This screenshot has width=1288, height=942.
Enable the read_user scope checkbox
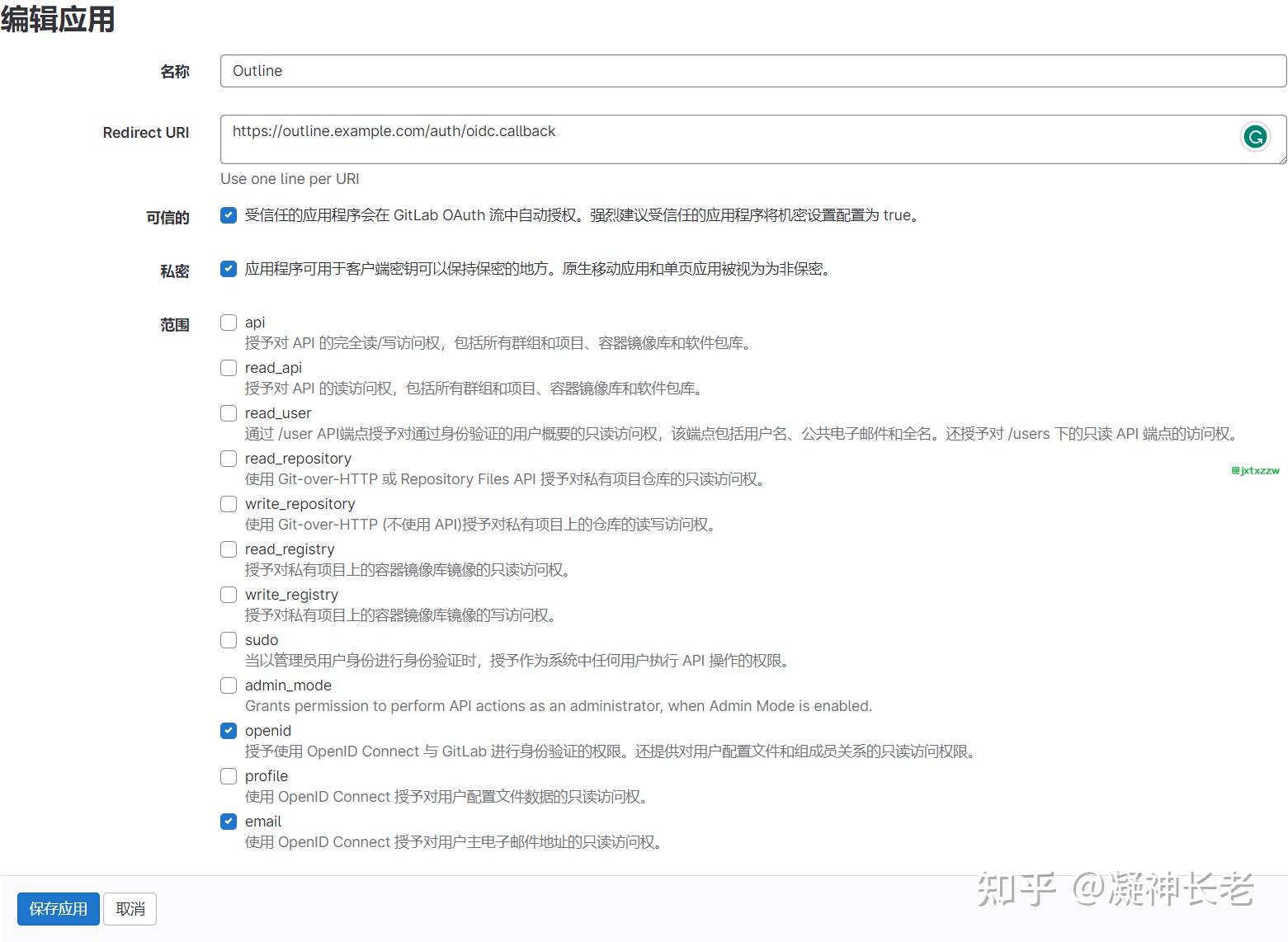pyautogui.click(x=229, y=413)
